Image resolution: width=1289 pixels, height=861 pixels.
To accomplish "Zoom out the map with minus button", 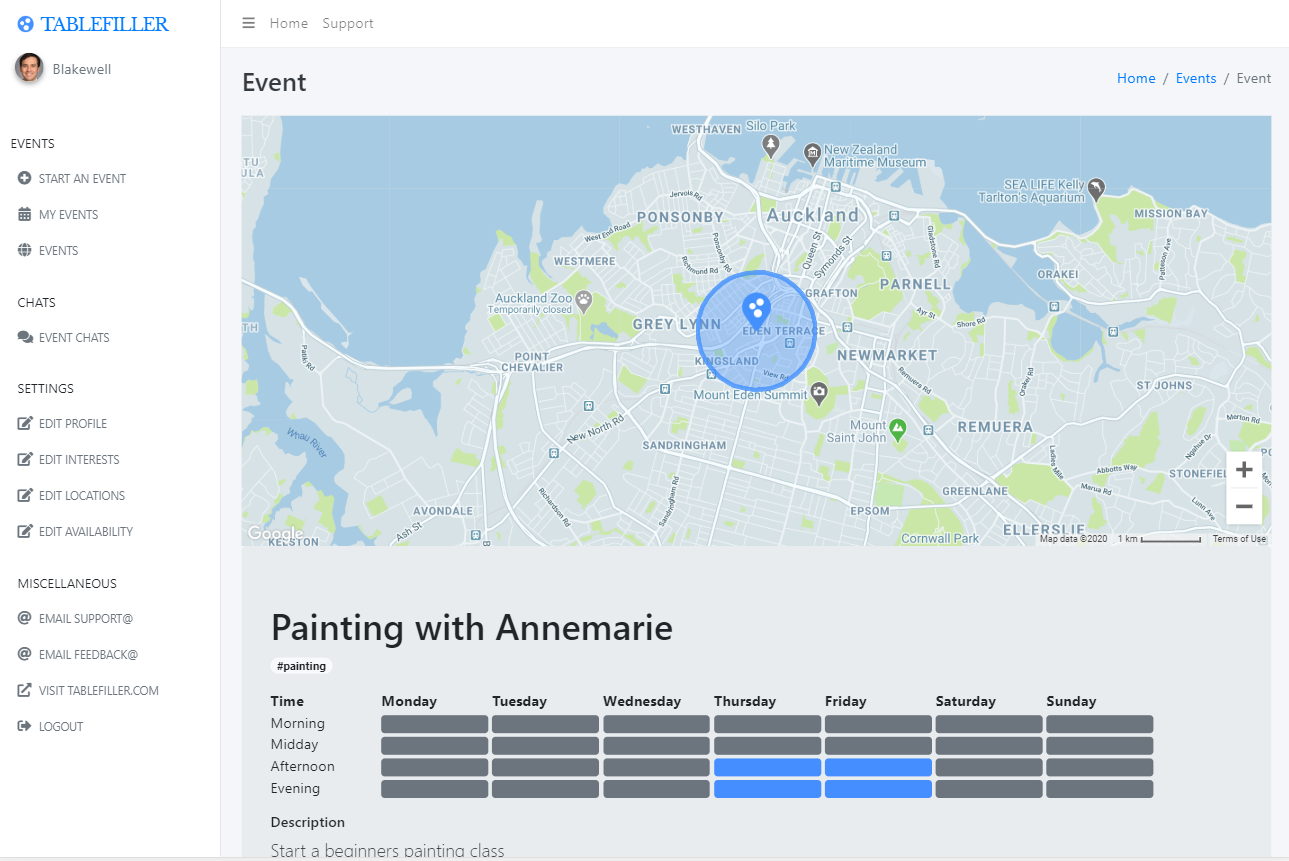I will point(1244,506).
